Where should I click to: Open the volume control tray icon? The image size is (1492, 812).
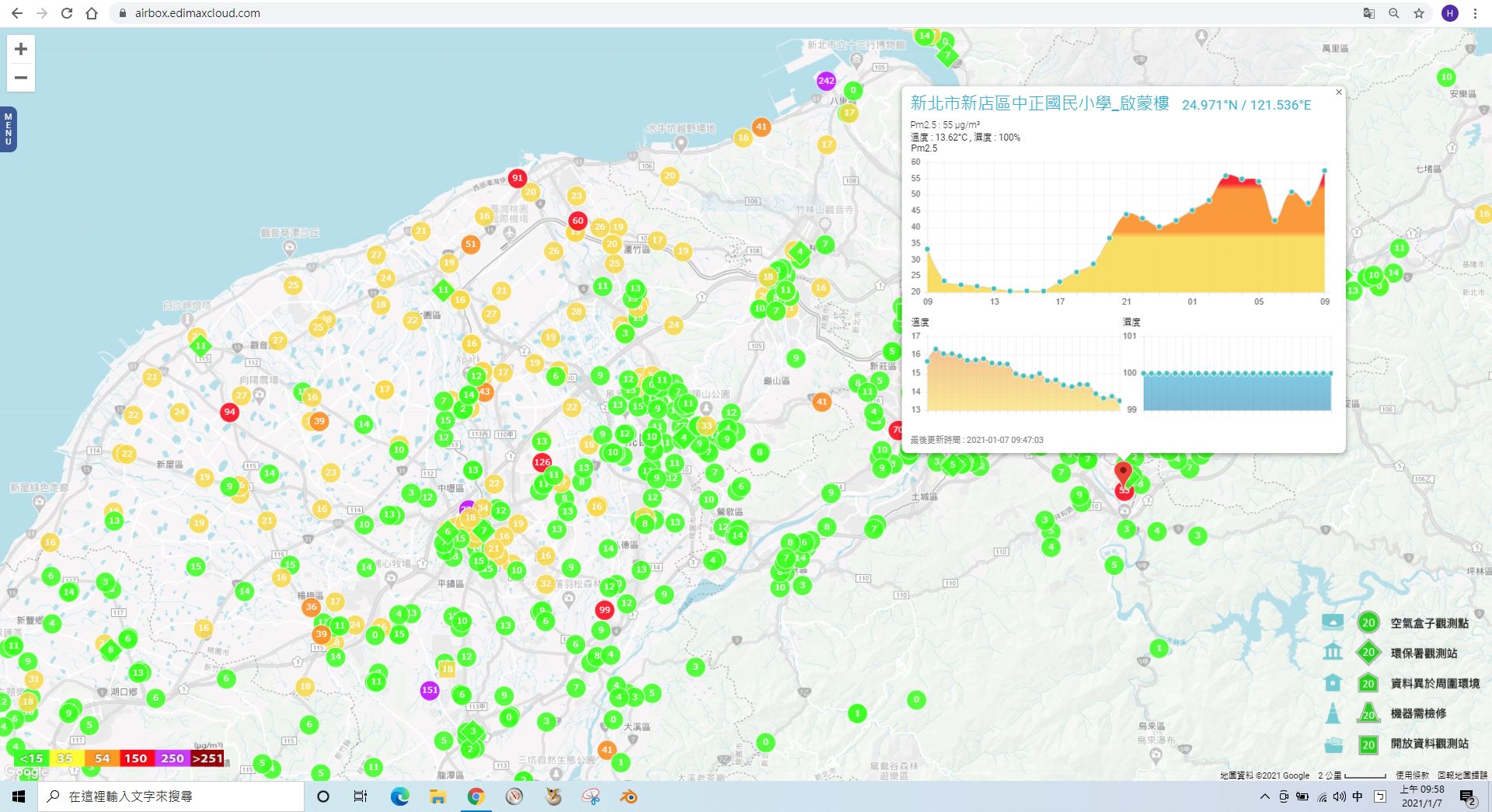click(1340, 796)
